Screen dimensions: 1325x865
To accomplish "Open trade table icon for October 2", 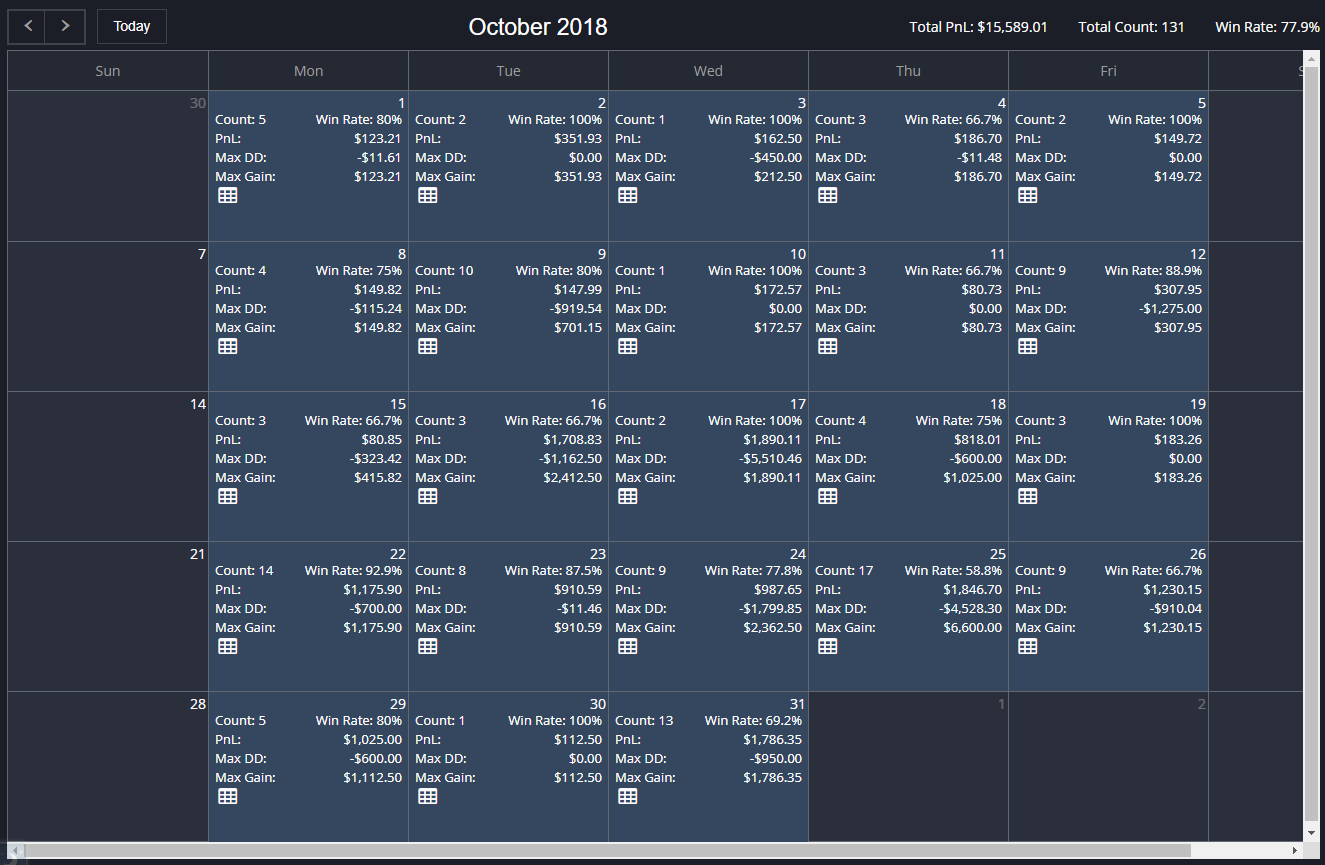I will coord(428,196).
